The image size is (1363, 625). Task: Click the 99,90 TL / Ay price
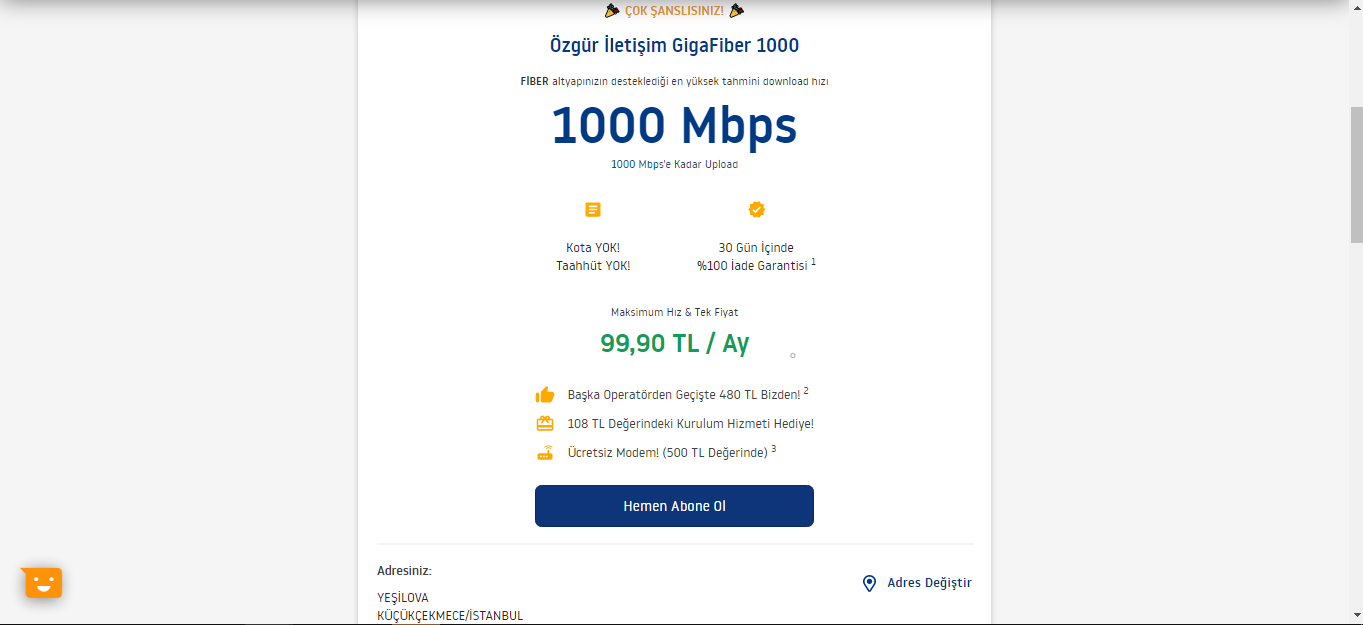click(674, 343)
